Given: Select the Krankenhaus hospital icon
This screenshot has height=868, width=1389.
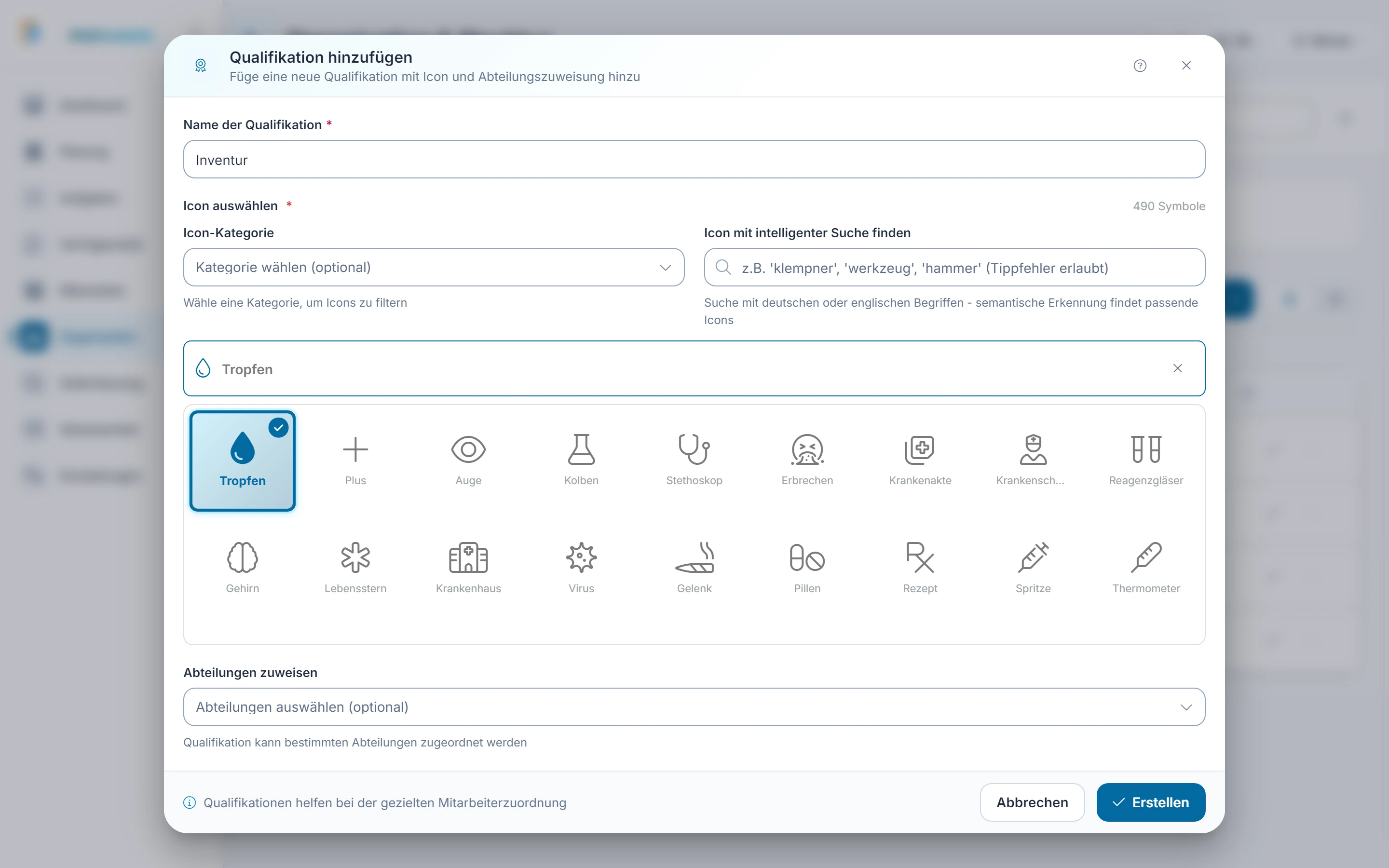Looking at the screenshot, I should (x=468, y=569).
